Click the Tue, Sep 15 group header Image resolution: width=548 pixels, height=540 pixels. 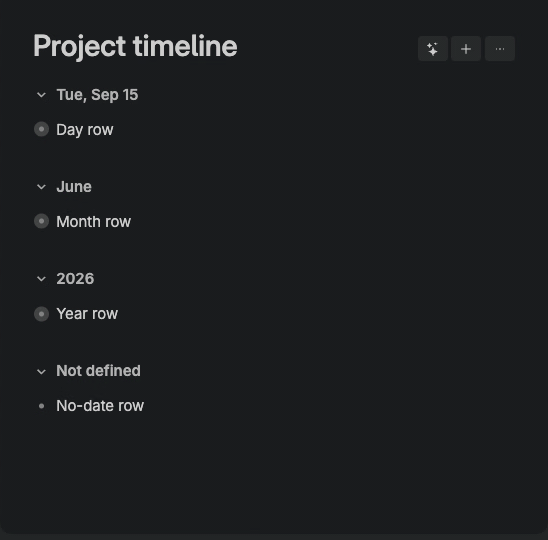pos(98,95)
